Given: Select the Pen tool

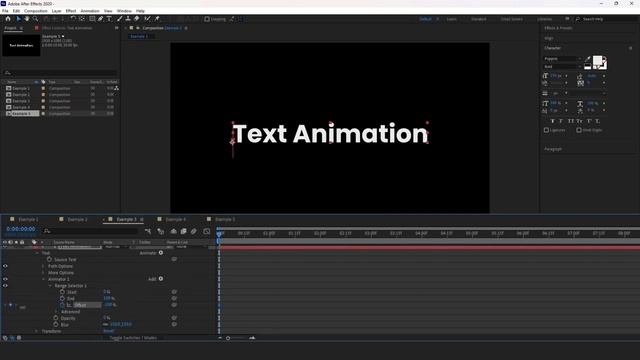Looking at the screenshot, I should click(x=100, y=19).
